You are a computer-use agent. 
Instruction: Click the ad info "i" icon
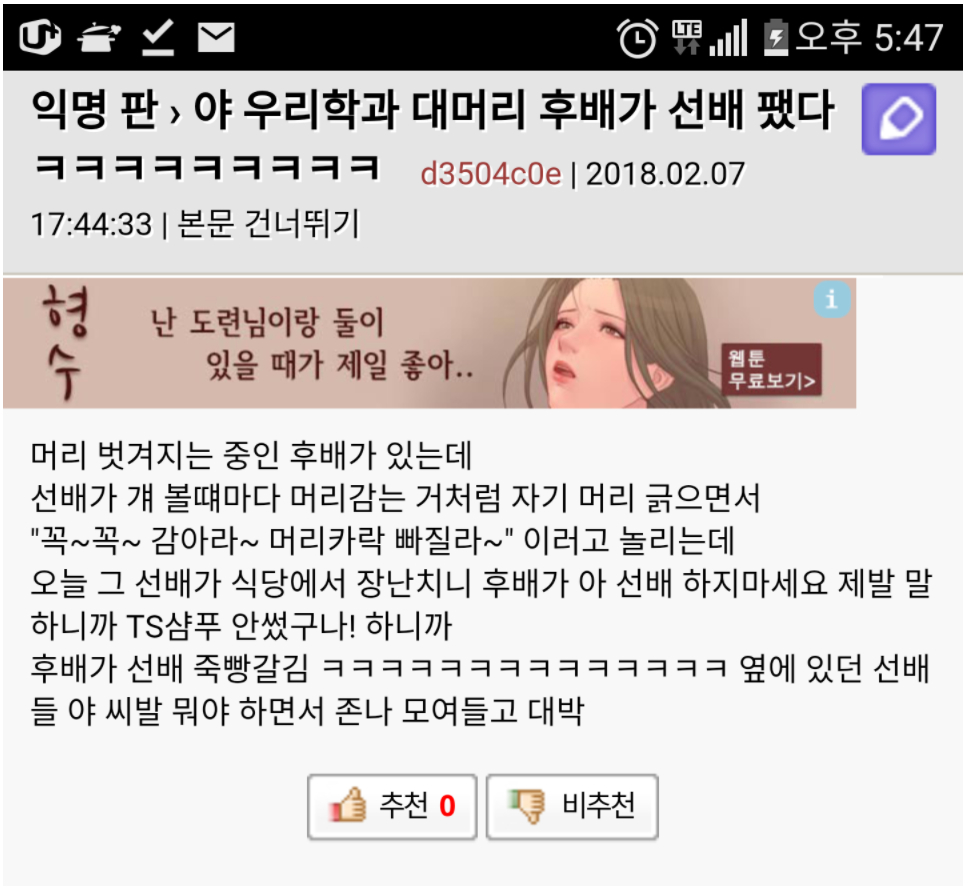pyautogui.click(x=832, y=300)
